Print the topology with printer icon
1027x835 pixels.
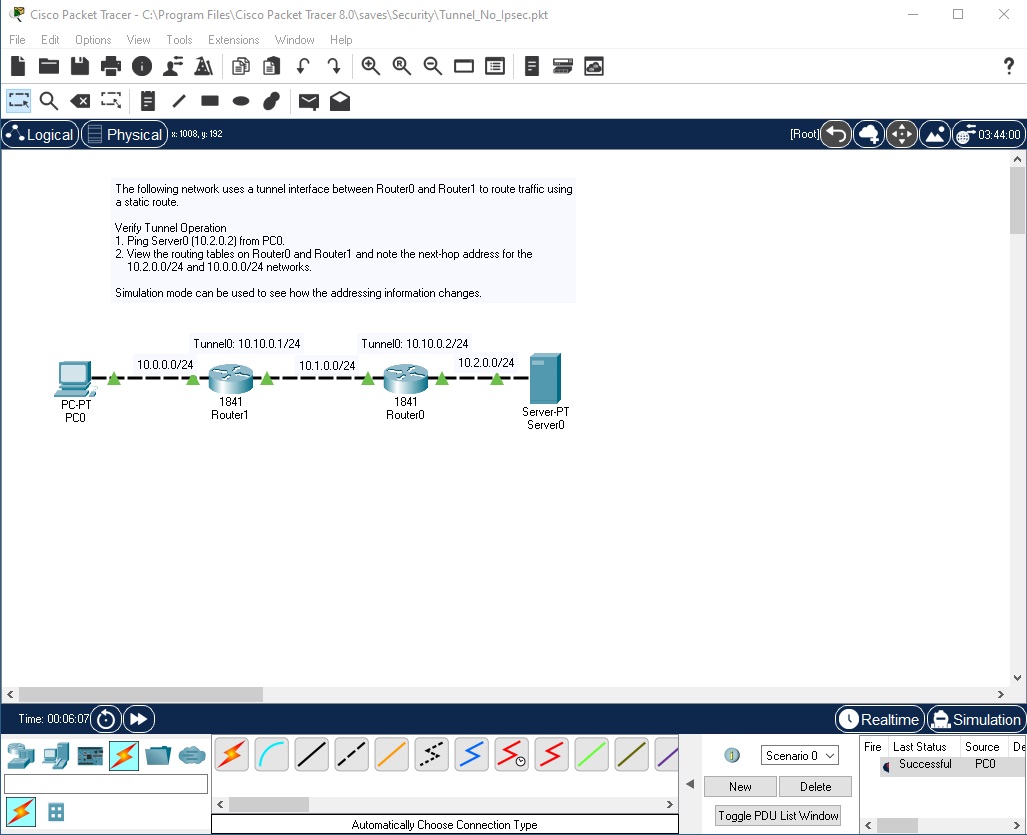click(111, 66)
